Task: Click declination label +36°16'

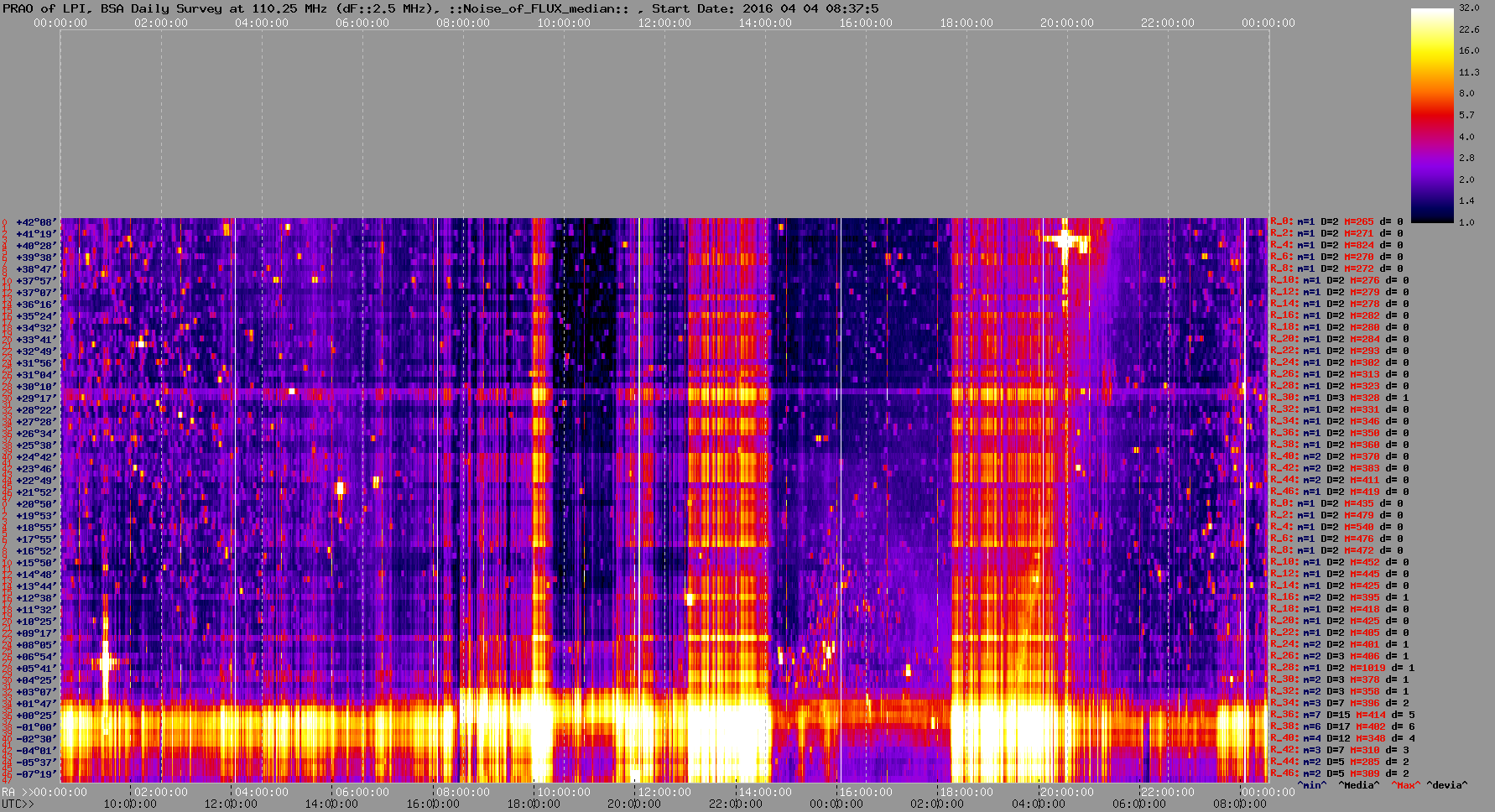Action: pos(37,304)
